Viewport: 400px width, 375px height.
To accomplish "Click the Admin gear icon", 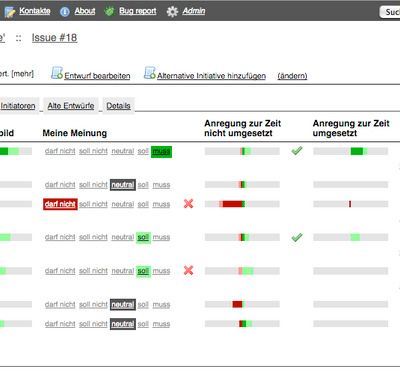I will (172, 12).
